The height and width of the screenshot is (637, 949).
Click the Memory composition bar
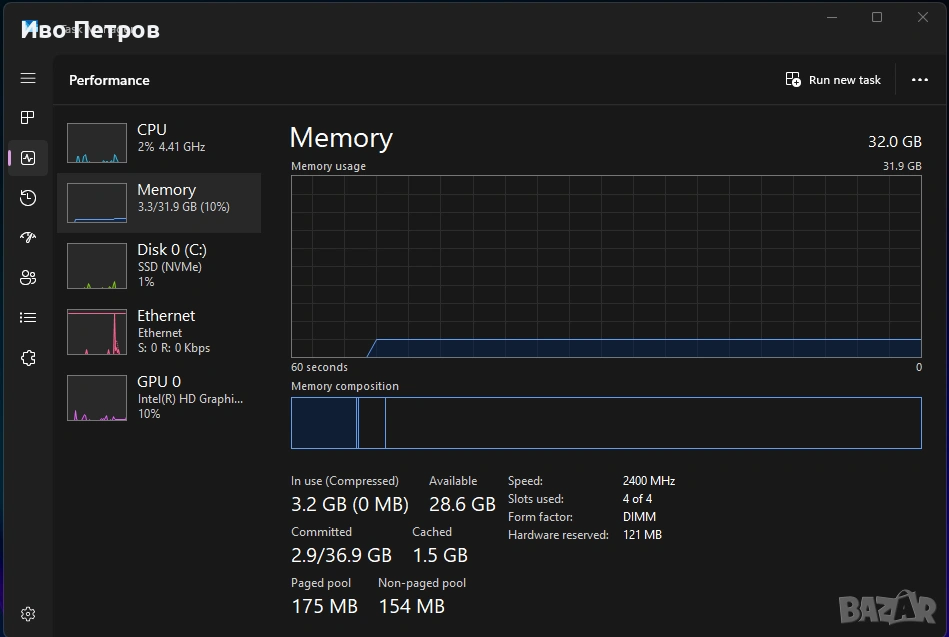coord(606,423)
